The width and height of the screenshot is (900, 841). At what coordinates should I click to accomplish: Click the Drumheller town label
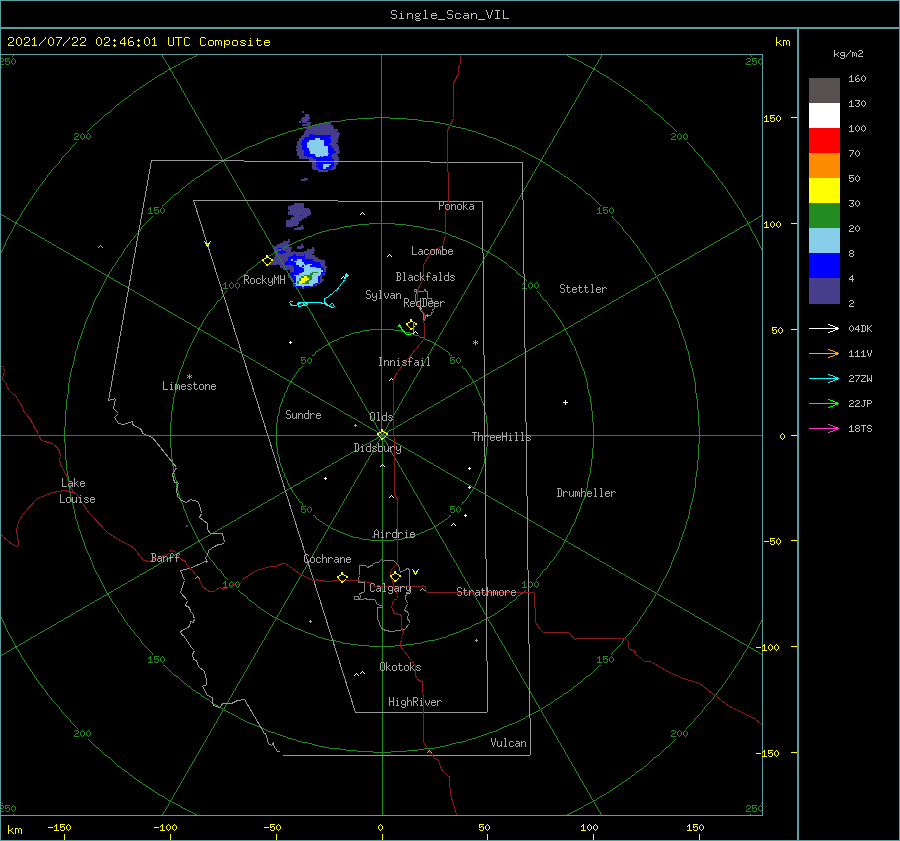coord(586,493)
